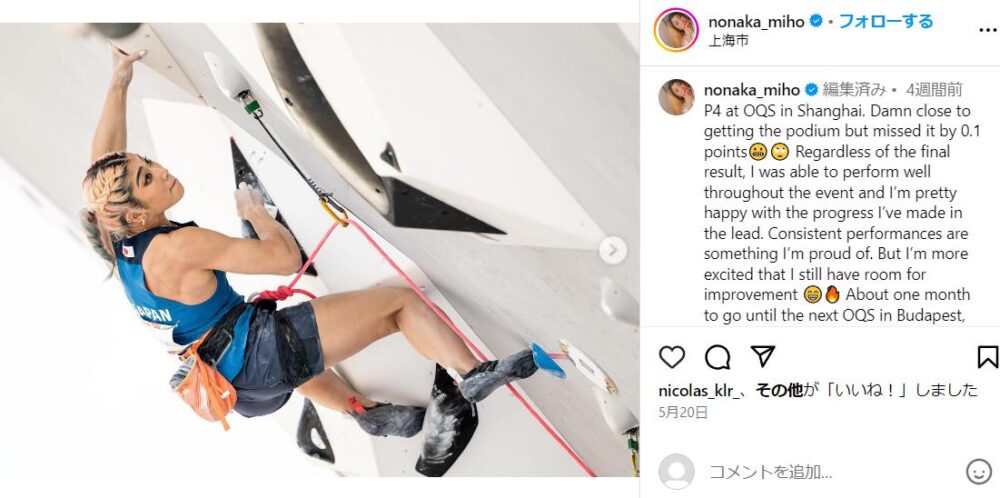Open nonaka_miho story ring avatar in header
Viewport: 1000px width, 498px height.
click(x=676, y=30)
